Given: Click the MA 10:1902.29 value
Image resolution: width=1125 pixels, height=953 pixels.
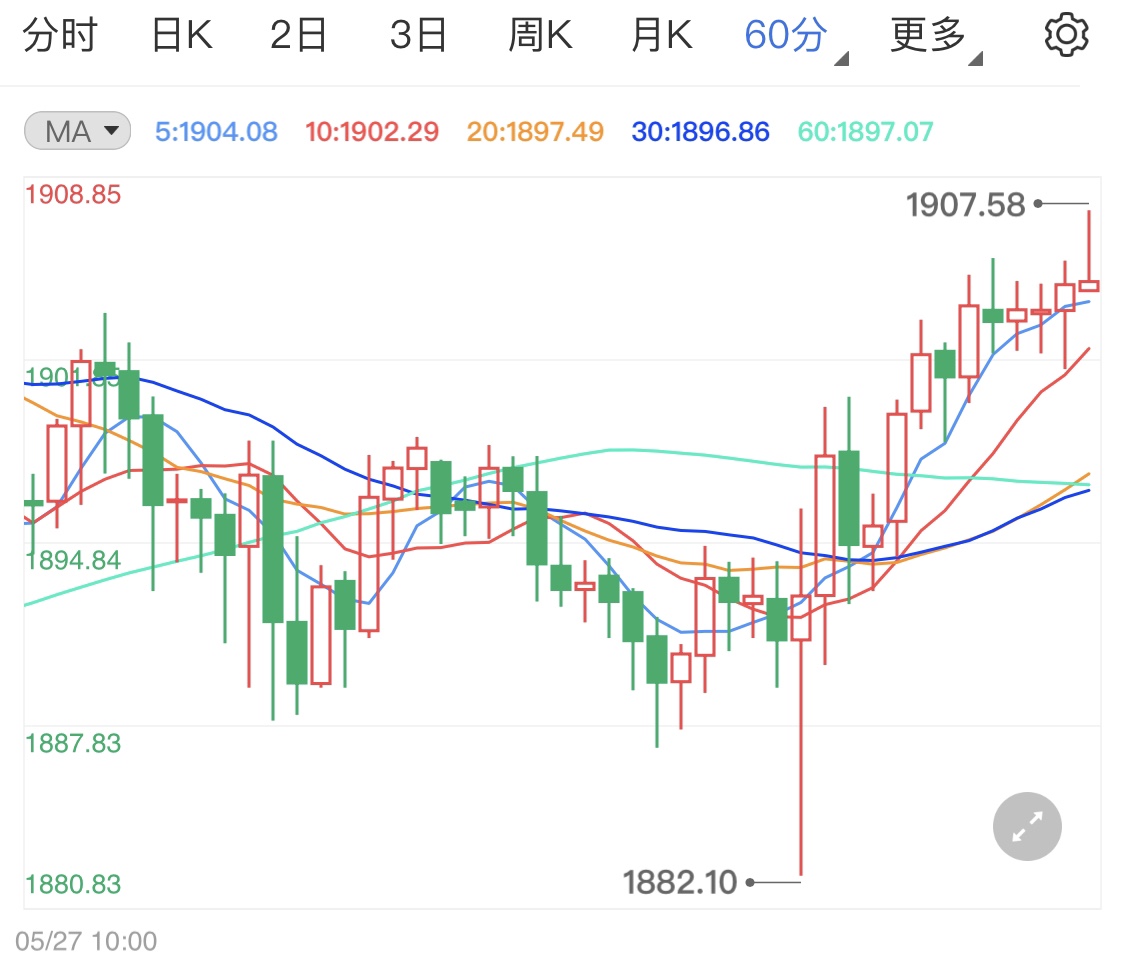Looking at the screenshot, I should [x=372, y=131].
